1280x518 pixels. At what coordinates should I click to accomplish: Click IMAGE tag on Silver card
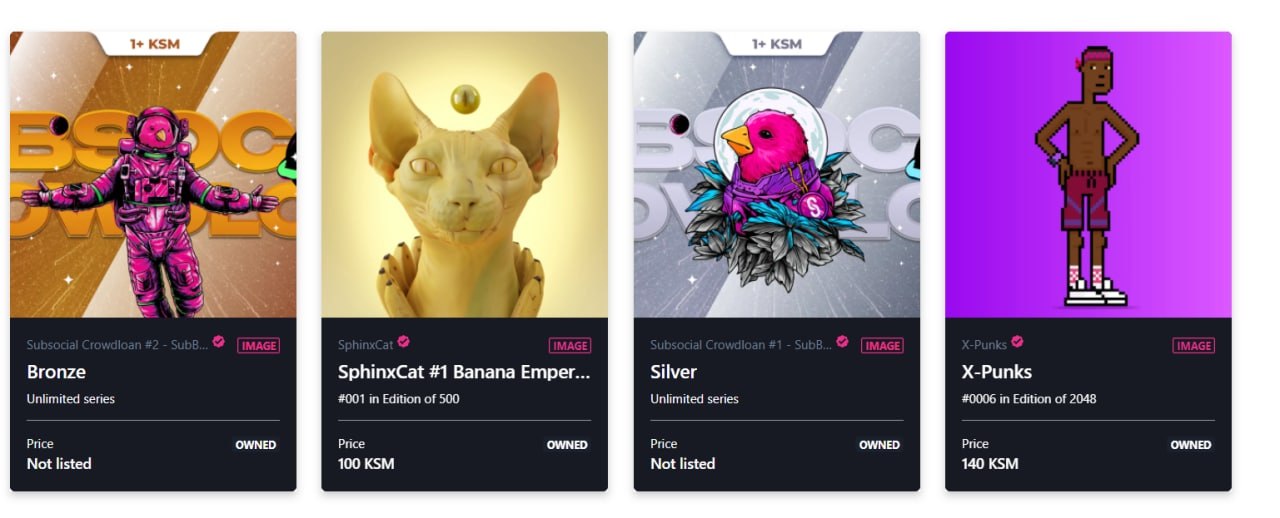point(882,346)
